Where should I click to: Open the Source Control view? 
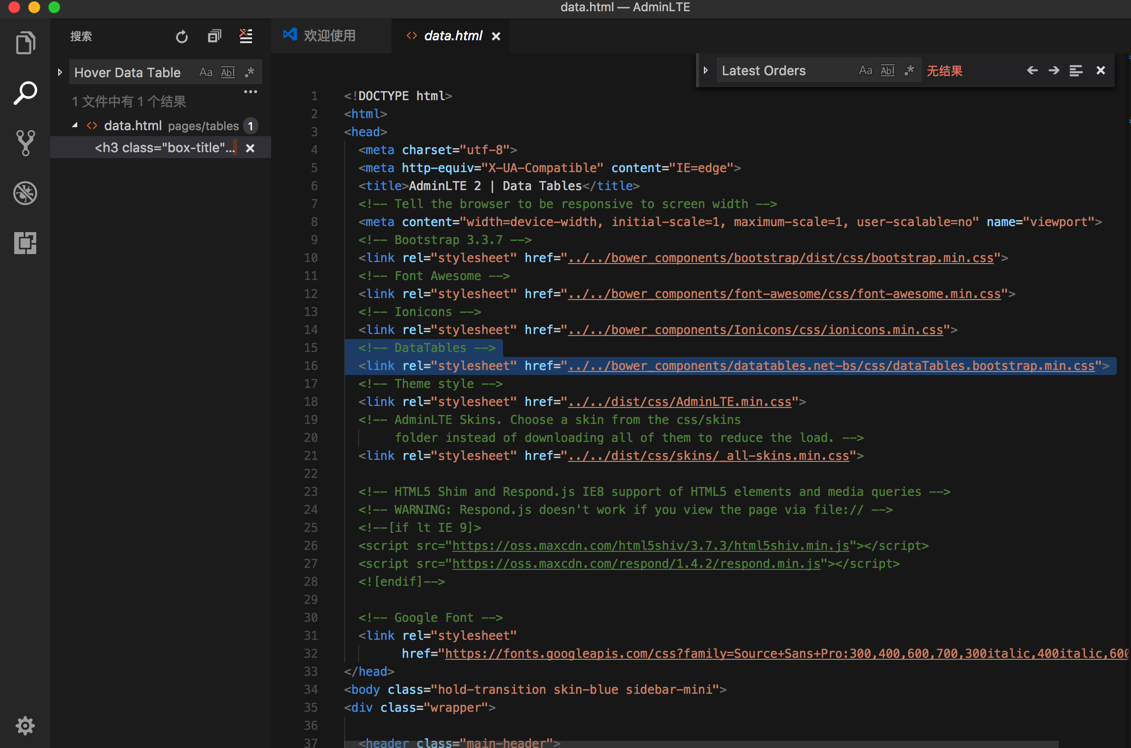(x=25, y=143)
